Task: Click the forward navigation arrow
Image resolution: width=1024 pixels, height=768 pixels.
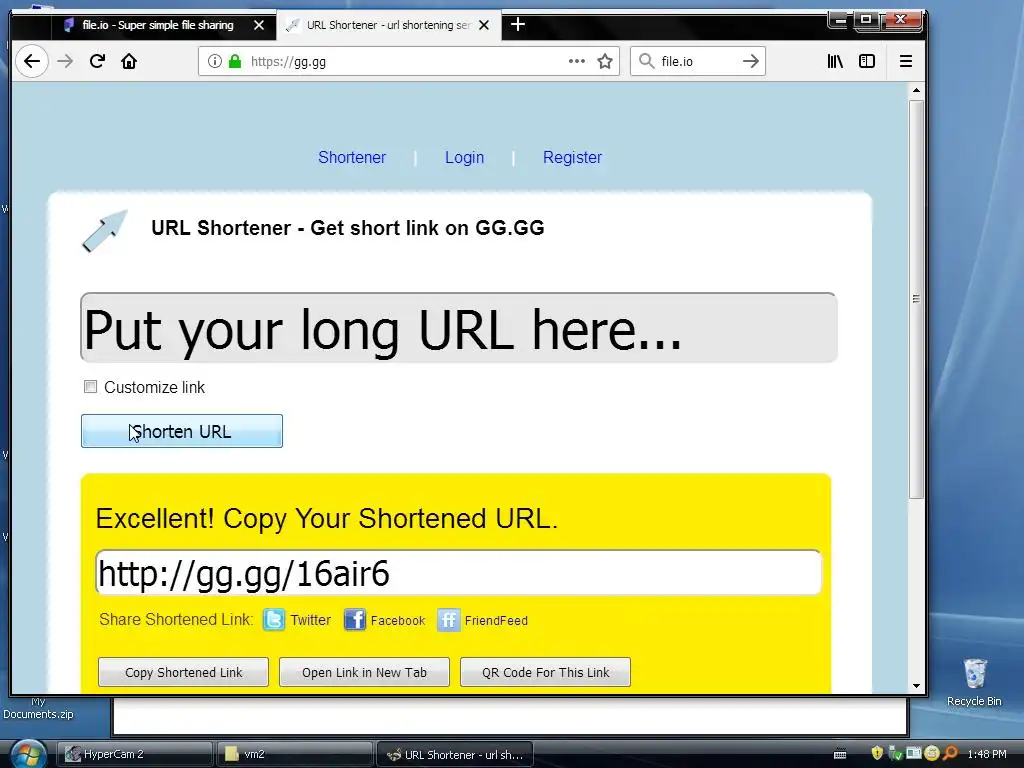Action: click(x=65, y=61)
